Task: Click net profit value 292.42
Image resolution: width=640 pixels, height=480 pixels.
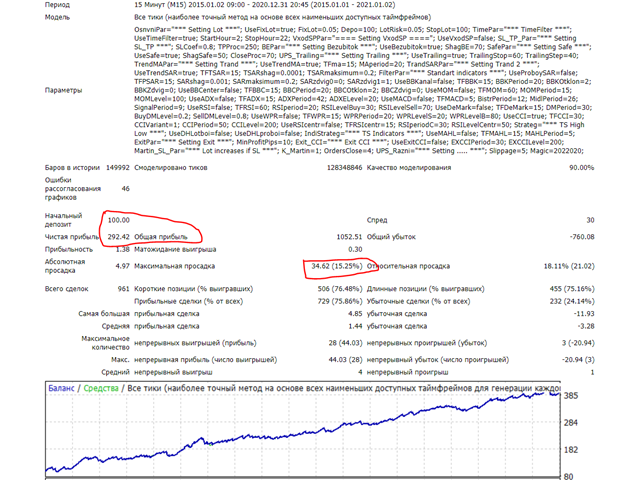Action: click(x=118, y=237)
